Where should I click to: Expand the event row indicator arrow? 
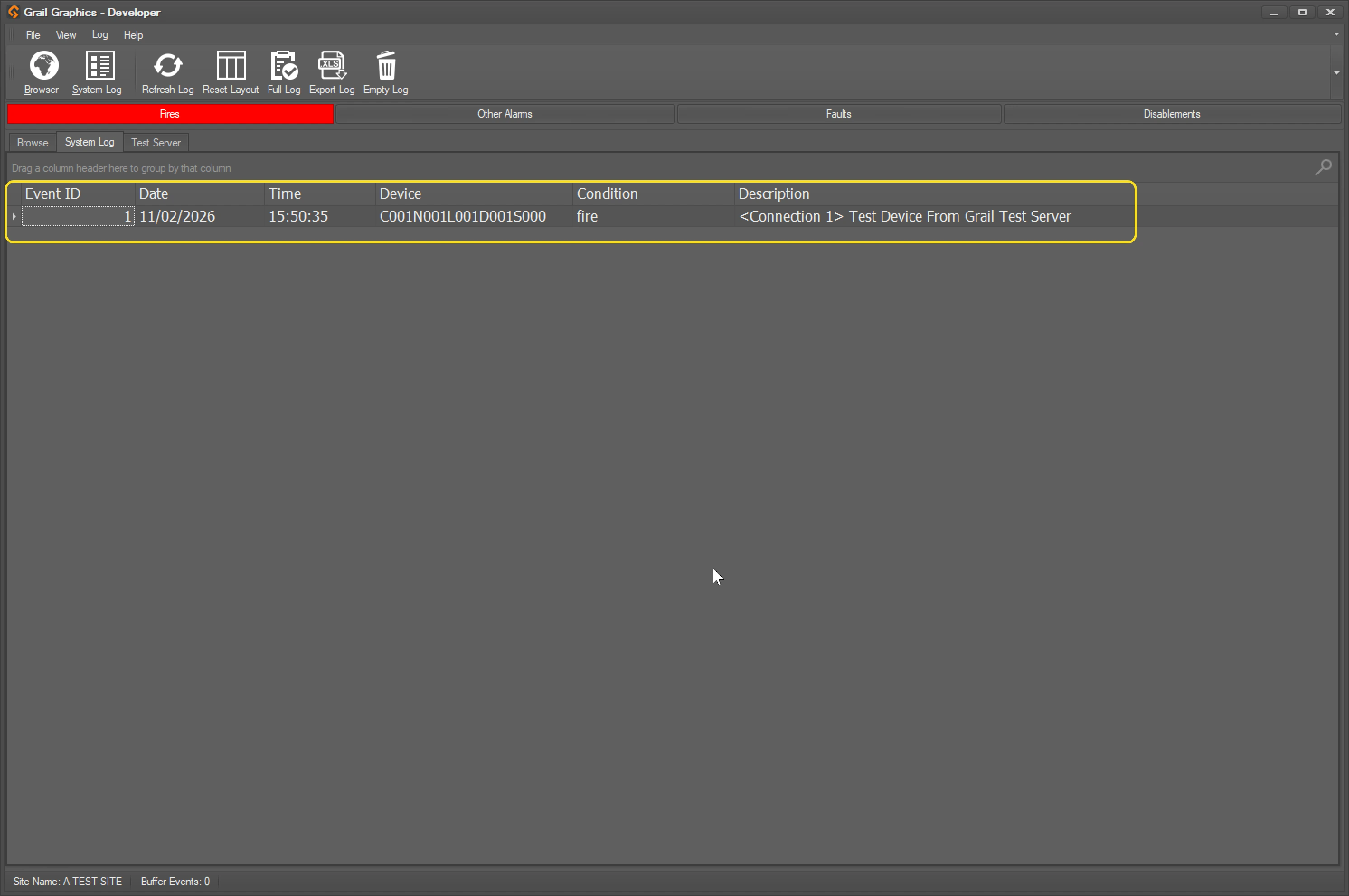[x=14, y=217]
